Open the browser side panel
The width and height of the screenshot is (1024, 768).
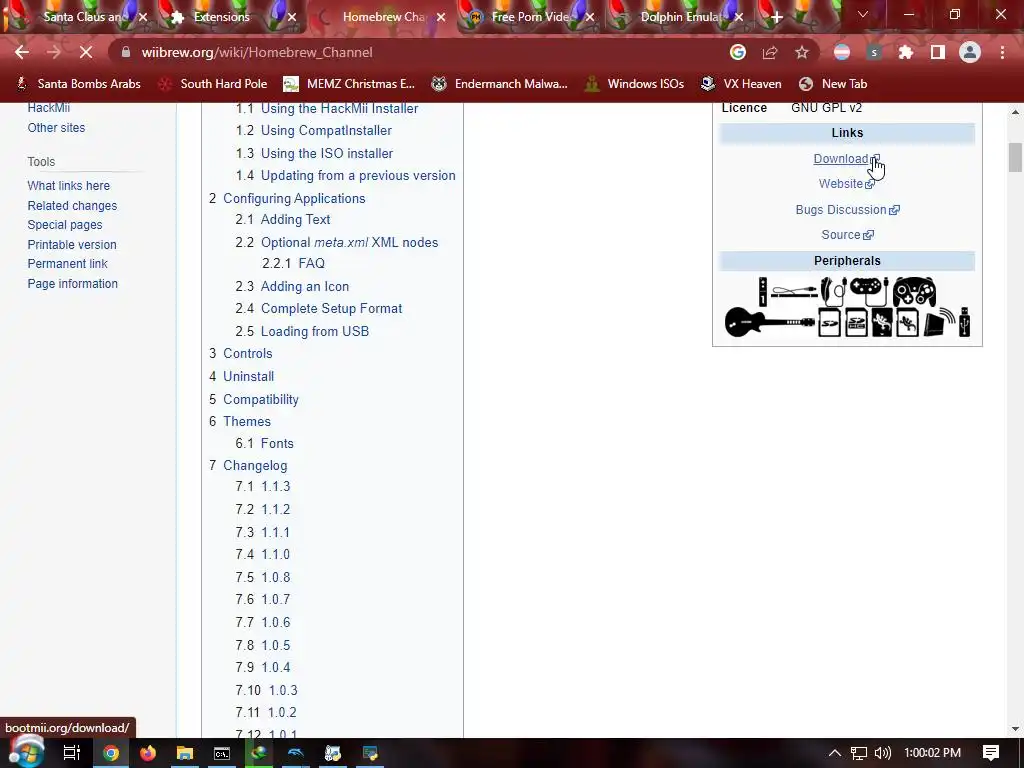click(938, 52)
